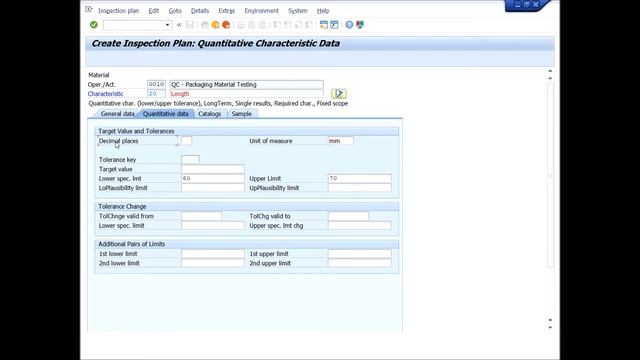Click the next characteristic button beside Length
640x360 pixels.
(x=339, y=94)
